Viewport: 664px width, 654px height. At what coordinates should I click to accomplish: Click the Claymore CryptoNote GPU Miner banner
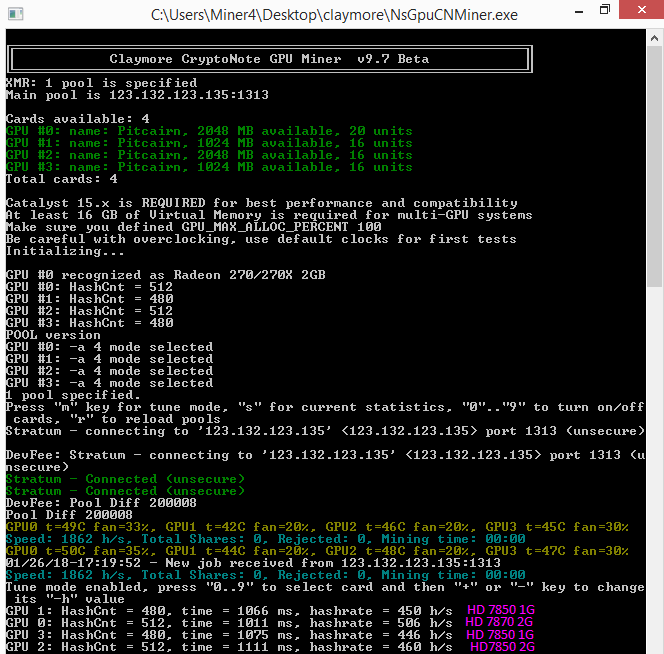point(268,59)
